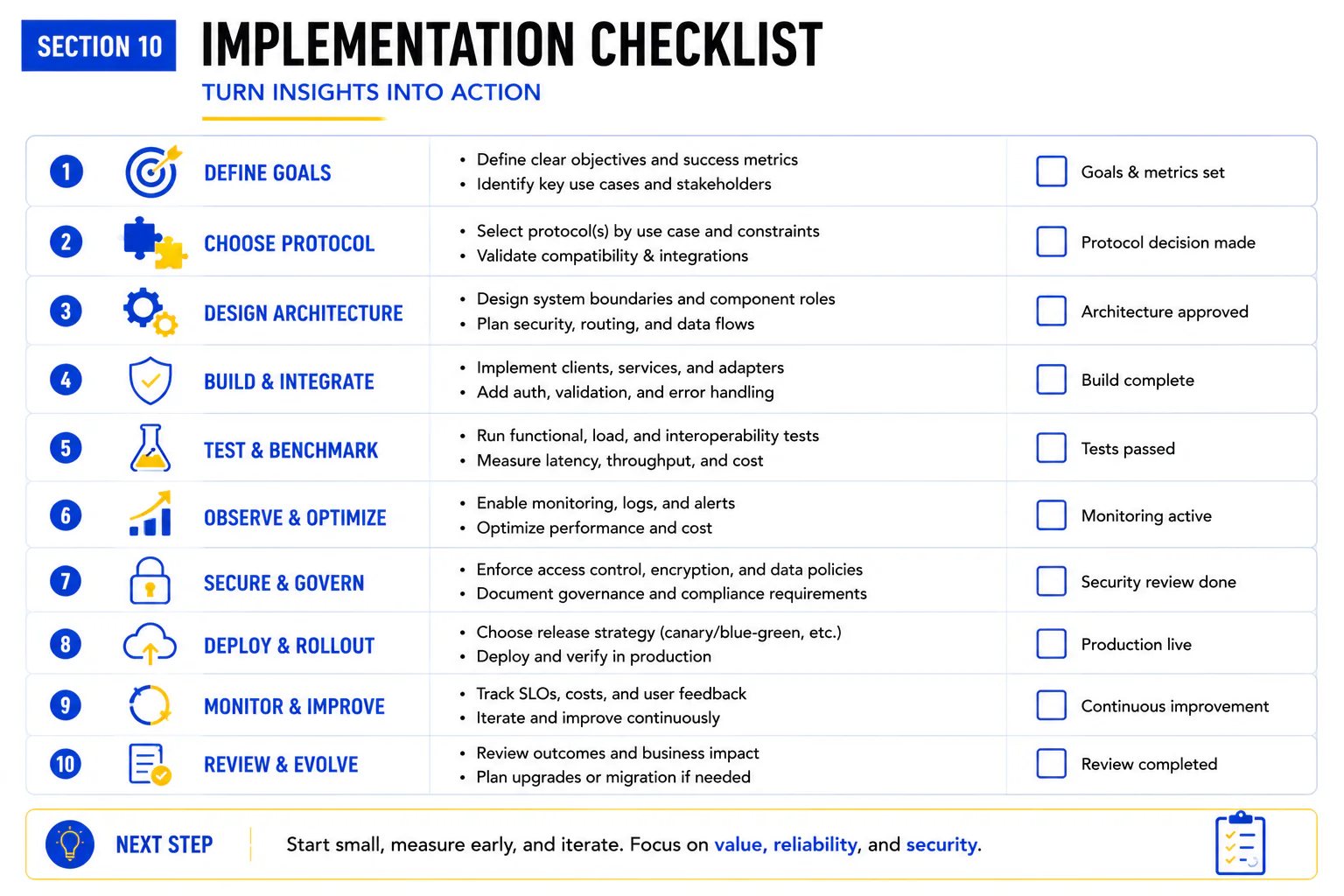Select the bar chart icon for Observe & Optimize
Screen dimensions: 1344x896
(150, 514)
